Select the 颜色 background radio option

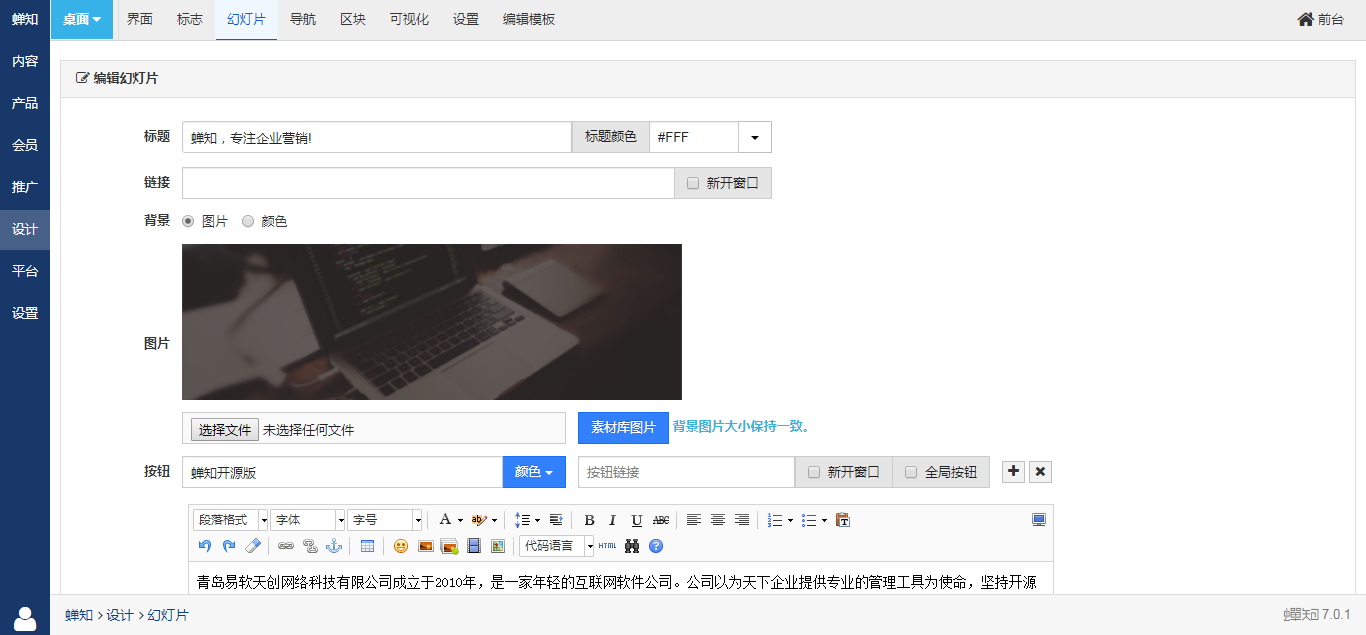248,221
